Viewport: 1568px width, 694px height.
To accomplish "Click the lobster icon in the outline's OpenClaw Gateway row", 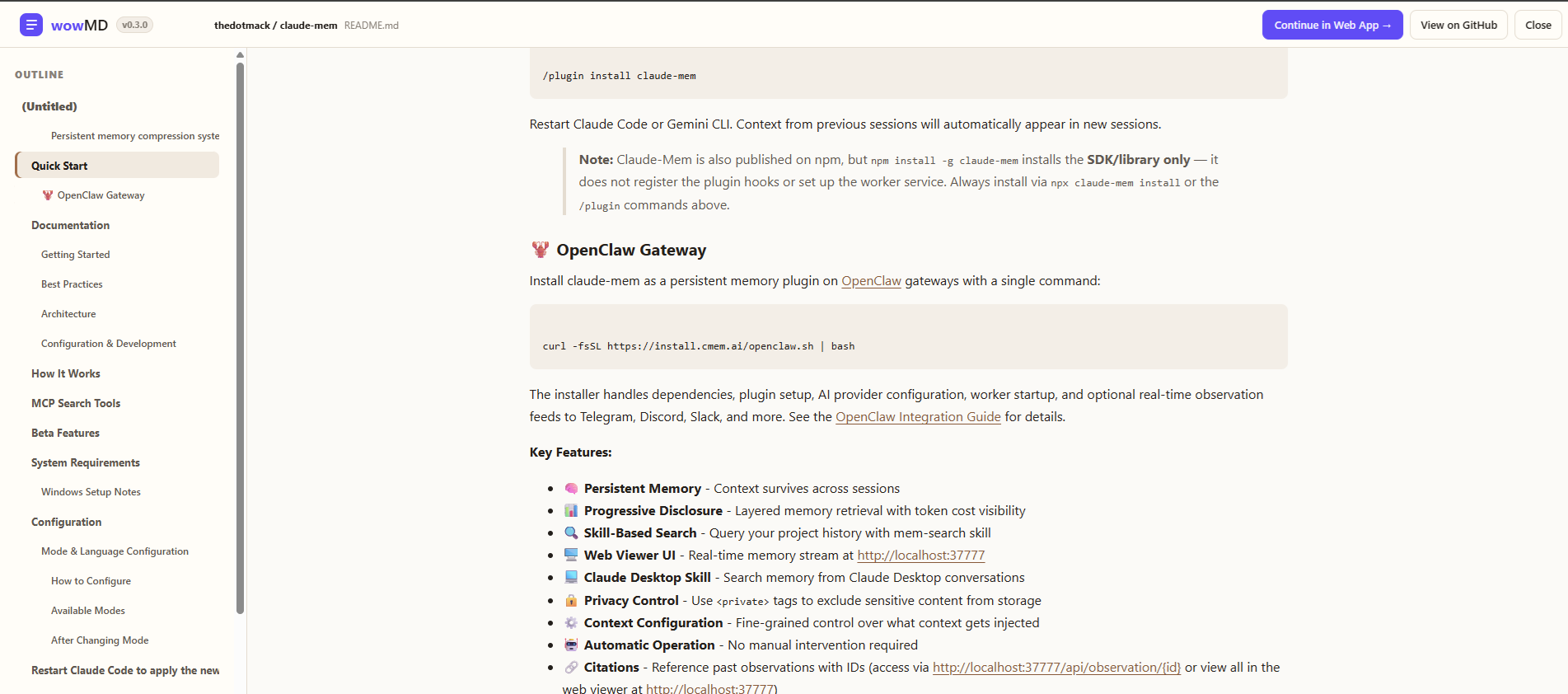I will click(x=48, y=195).
